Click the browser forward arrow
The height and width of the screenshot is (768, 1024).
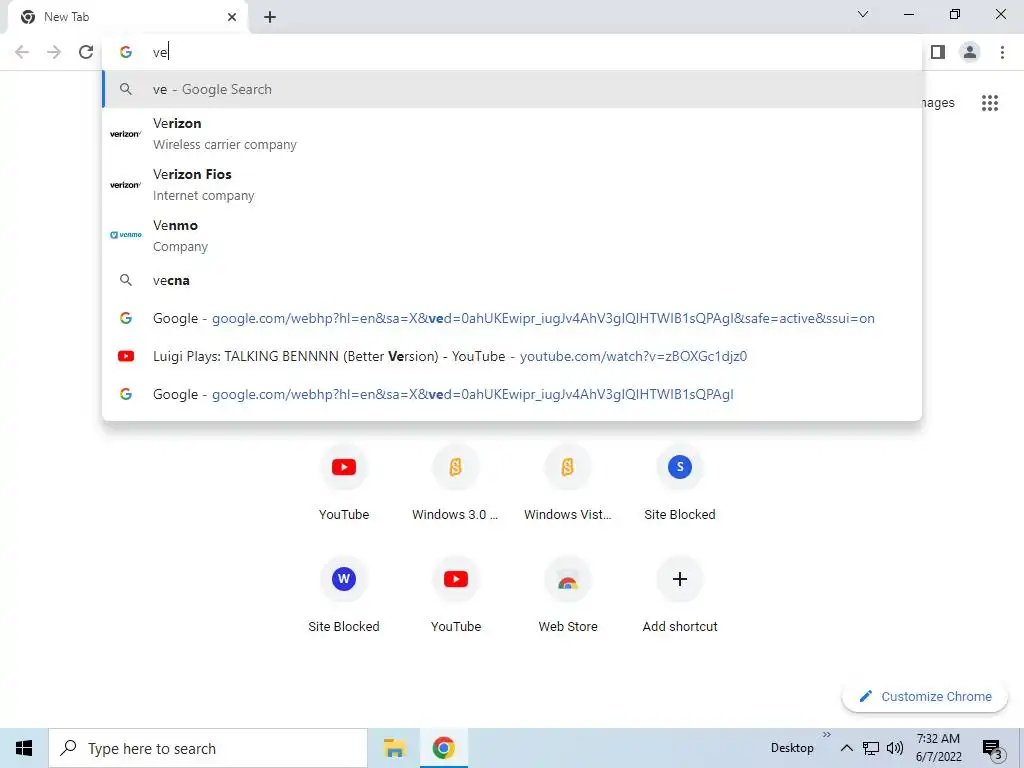coord(54,52)
